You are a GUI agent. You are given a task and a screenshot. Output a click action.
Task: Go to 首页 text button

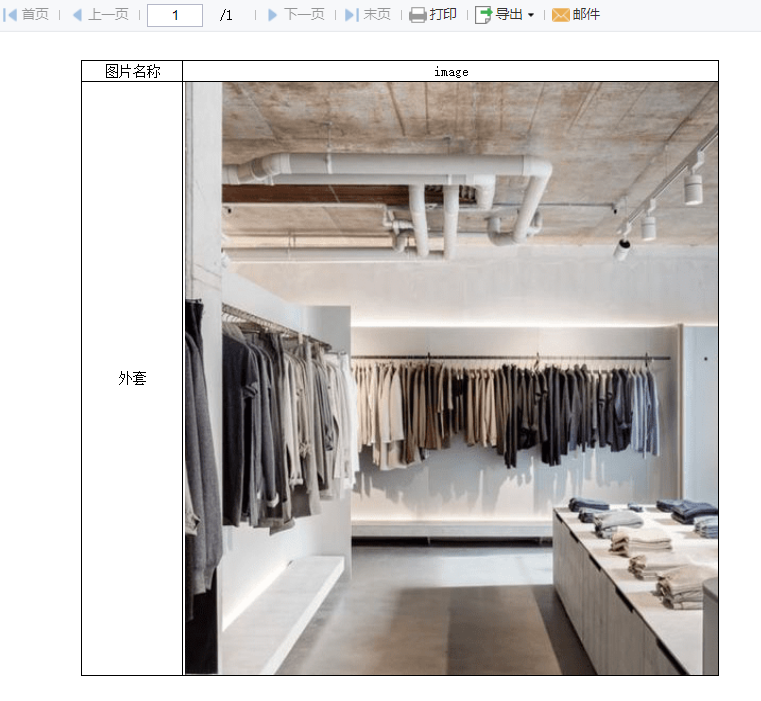(35, 15)
